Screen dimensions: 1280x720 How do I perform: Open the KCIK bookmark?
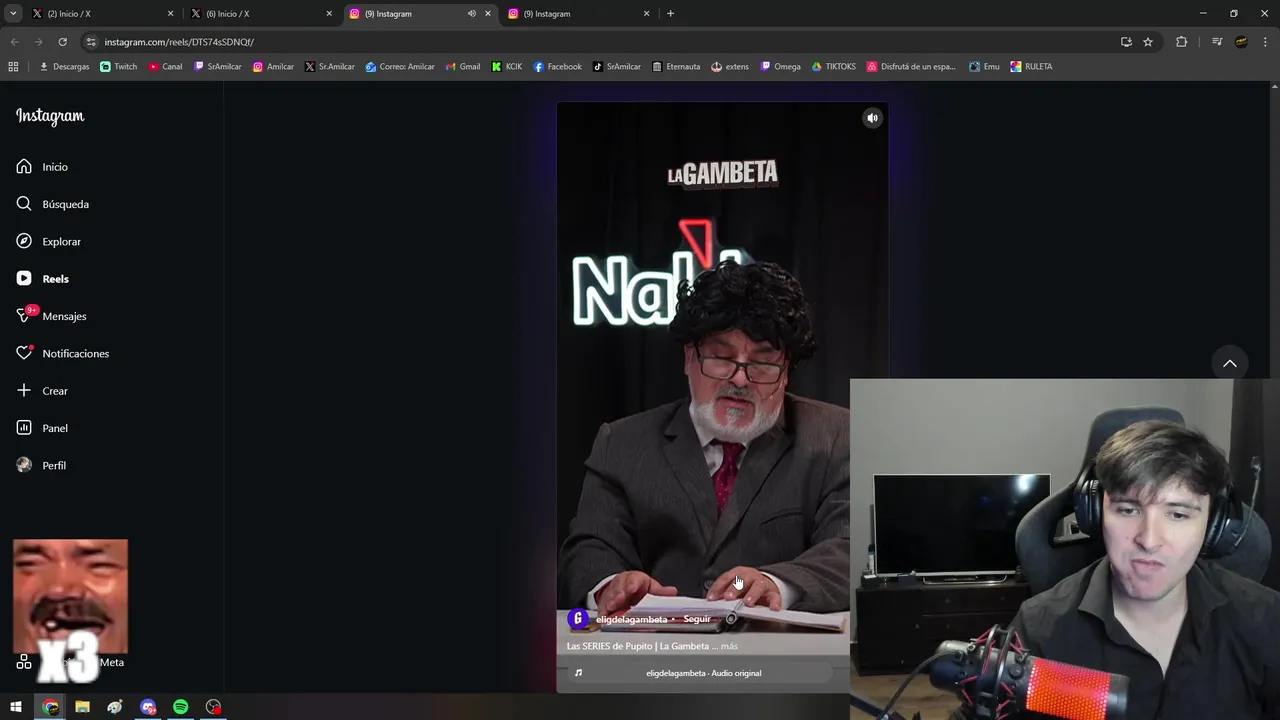(507, 67)
